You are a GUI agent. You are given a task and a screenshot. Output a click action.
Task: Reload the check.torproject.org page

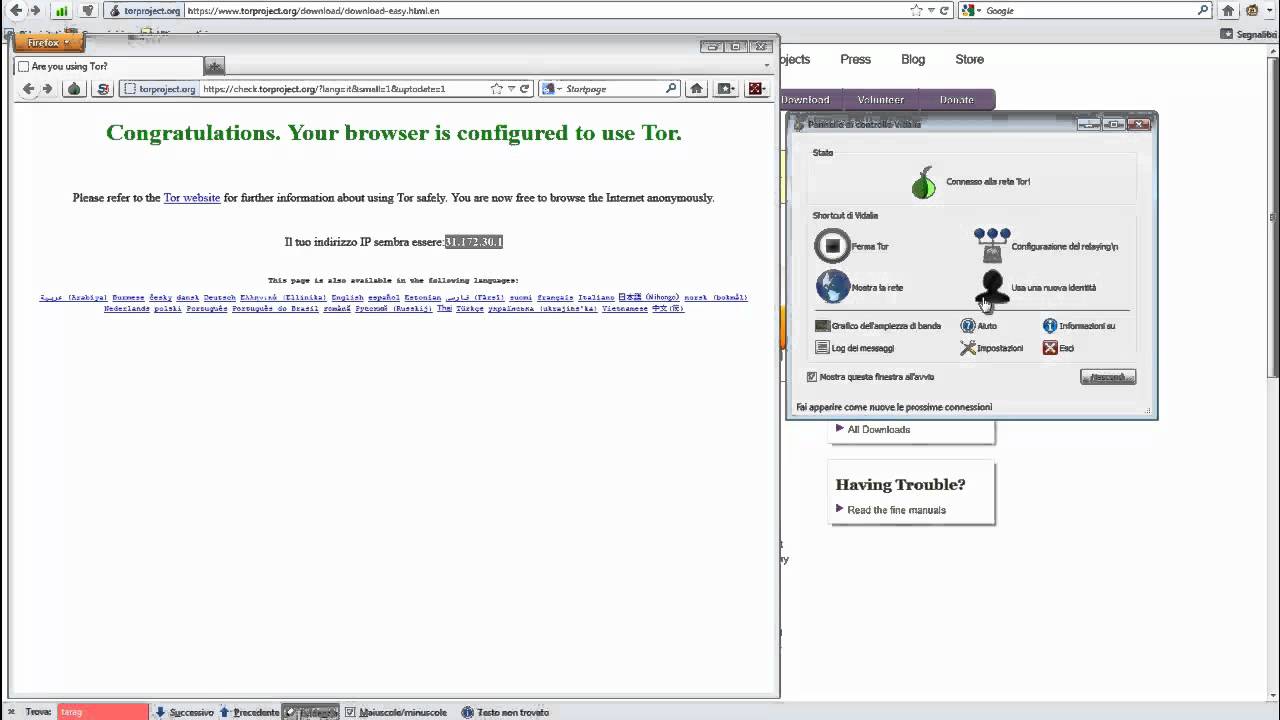(524, 89)
